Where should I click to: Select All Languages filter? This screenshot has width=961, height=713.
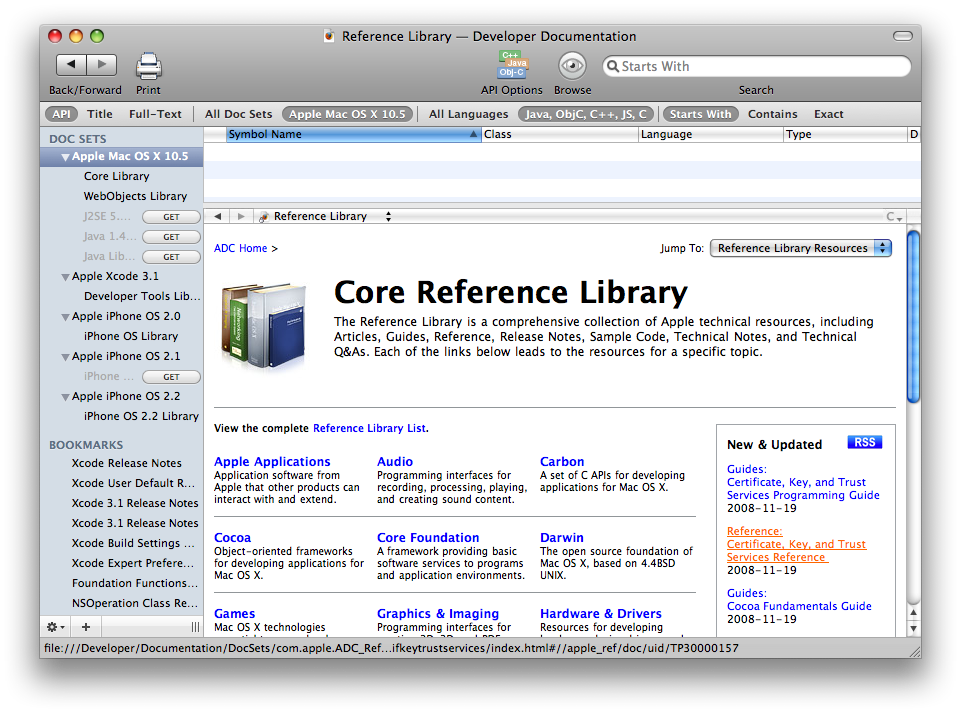468,114
